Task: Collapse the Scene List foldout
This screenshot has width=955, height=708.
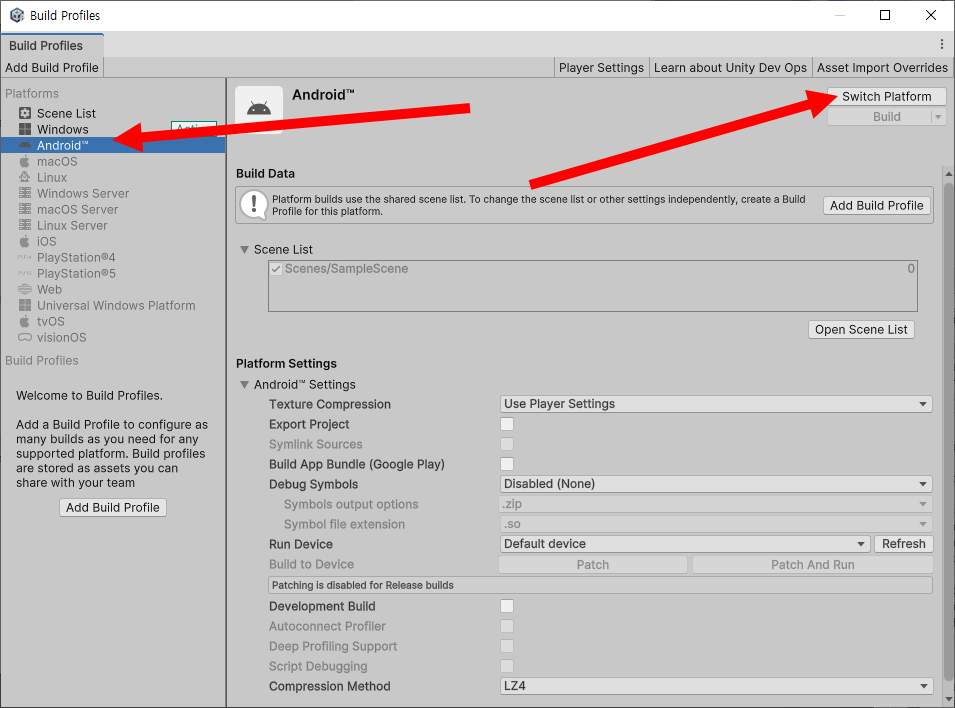Action: click(x=244, y=250)
